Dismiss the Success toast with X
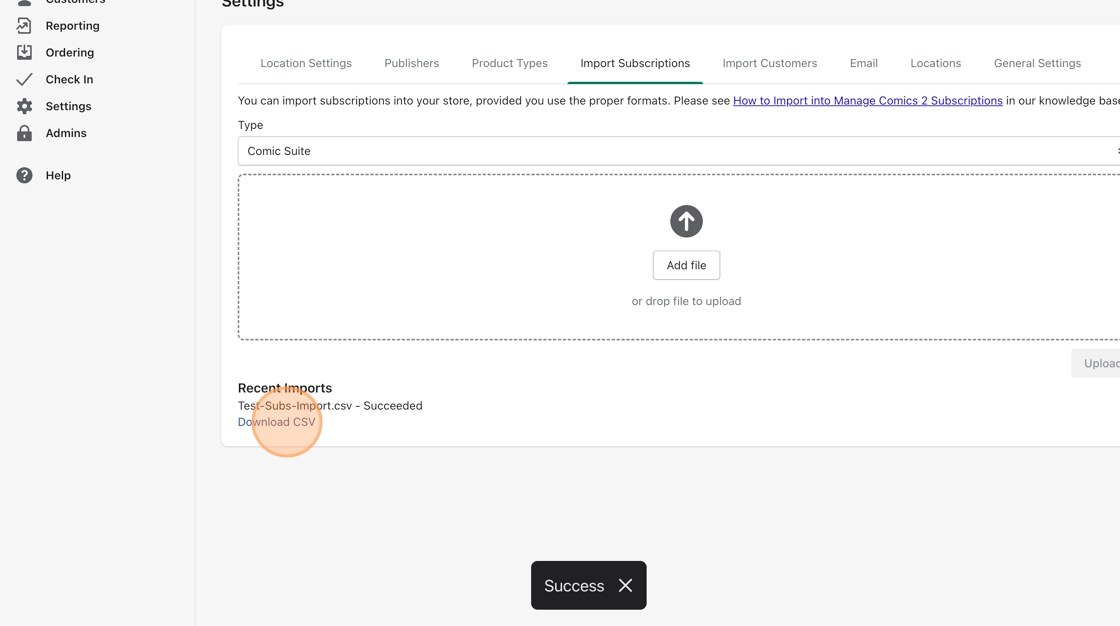1120x626 pixels. pyautogui.click(x=625, y=585)
